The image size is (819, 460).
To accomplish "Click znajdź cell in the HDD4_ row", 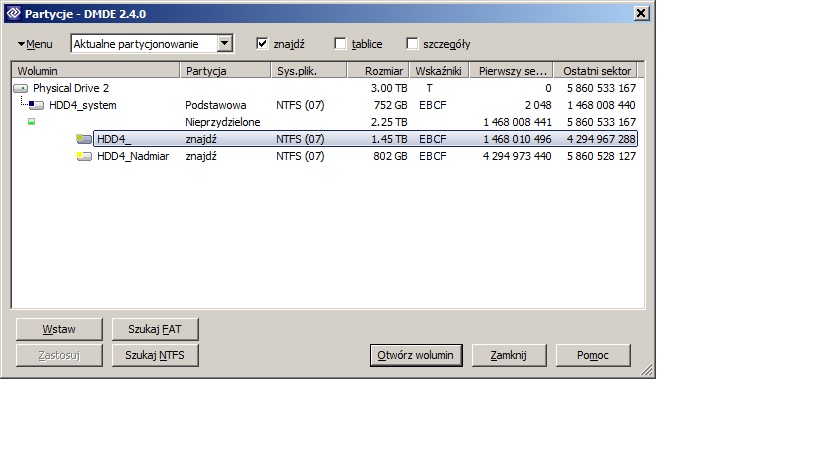I will pos(201,139).
